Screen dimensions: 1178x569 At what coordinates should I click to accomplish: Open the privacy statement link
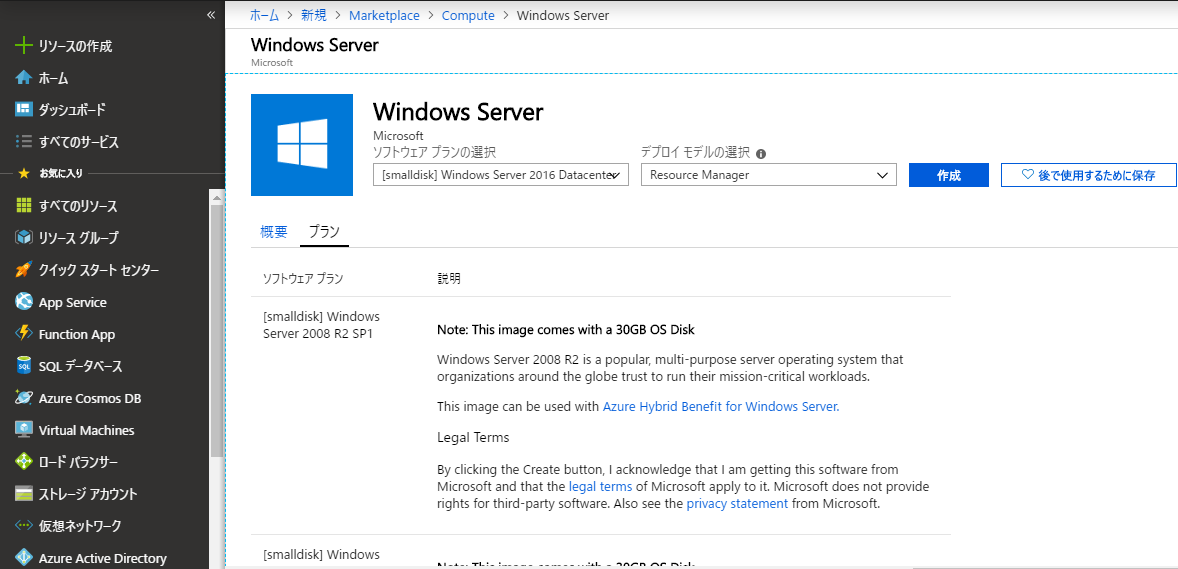737,504
